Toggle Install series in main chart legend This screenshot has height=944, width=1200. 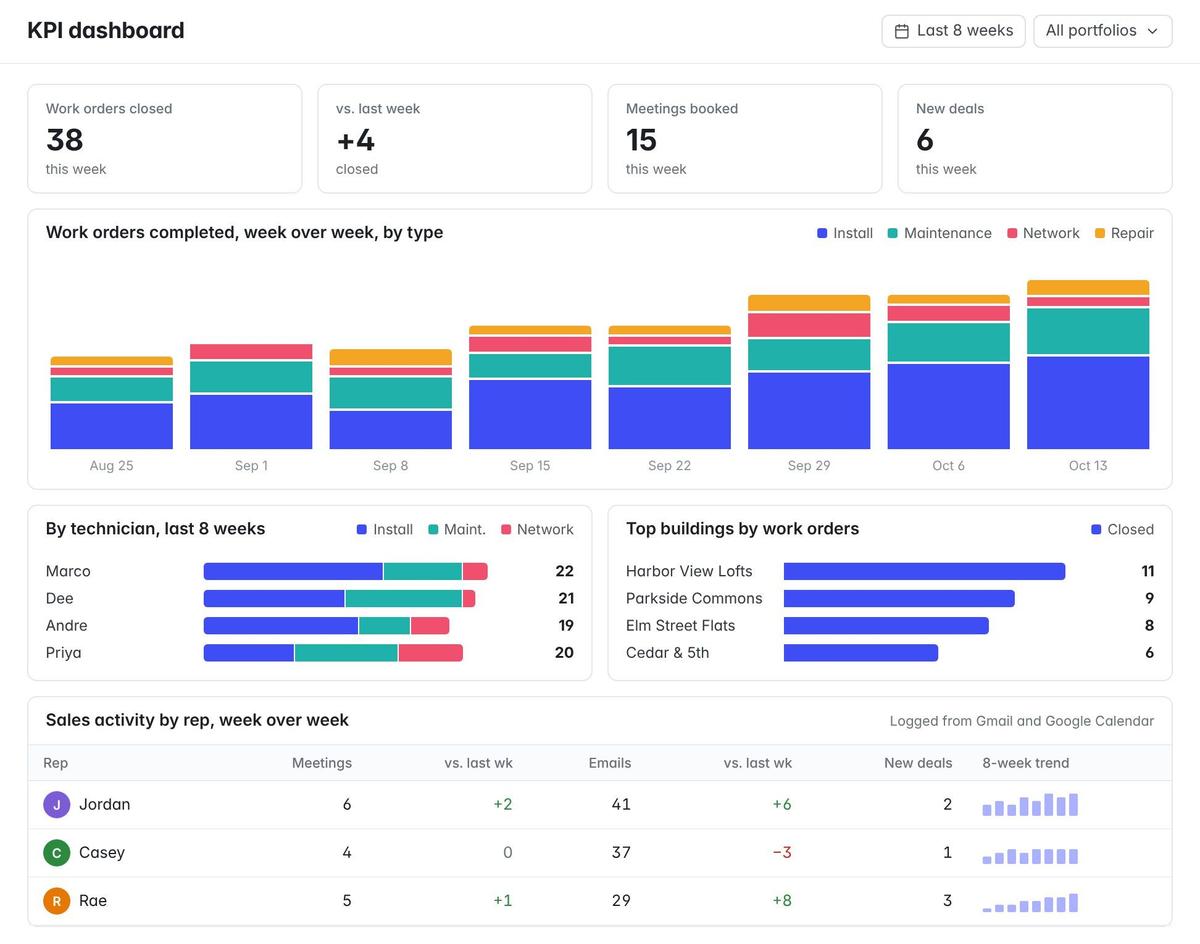pyautogui.click(x=845, y=233)
